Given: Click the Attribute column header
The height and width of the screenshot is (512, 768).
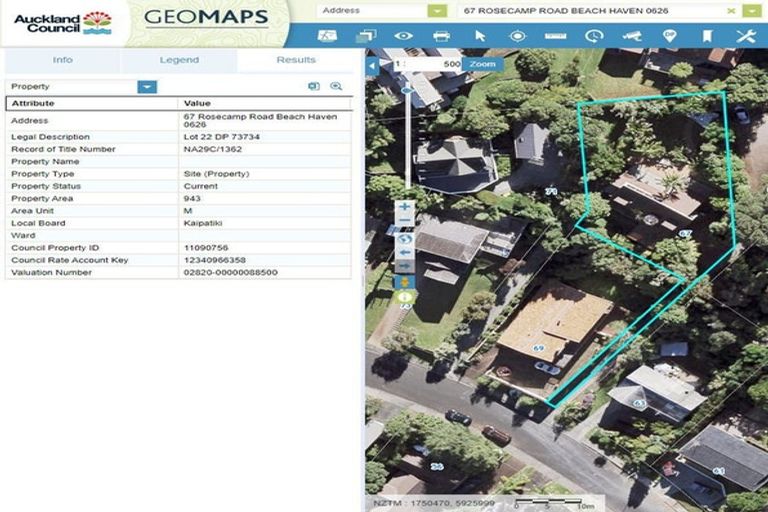Looking at the screenshot, I should pyautogui.click(x=92, y=103).
